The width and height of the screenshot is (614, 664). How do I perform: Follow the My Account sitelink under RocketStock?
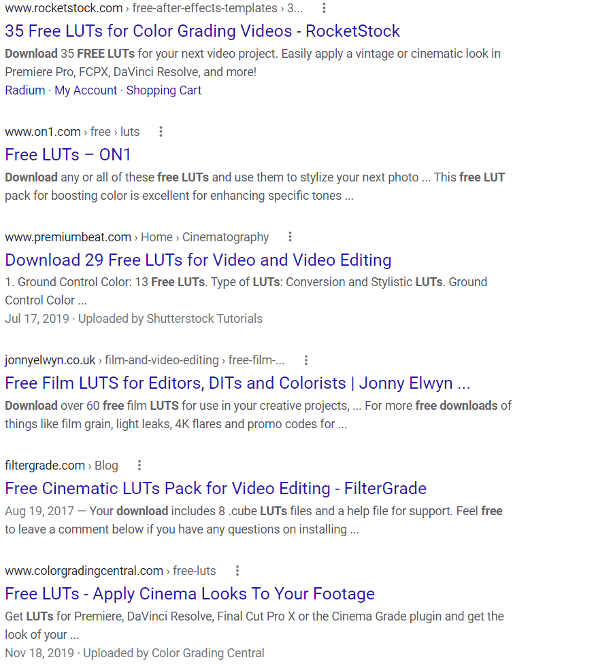(x=86, y=90)
